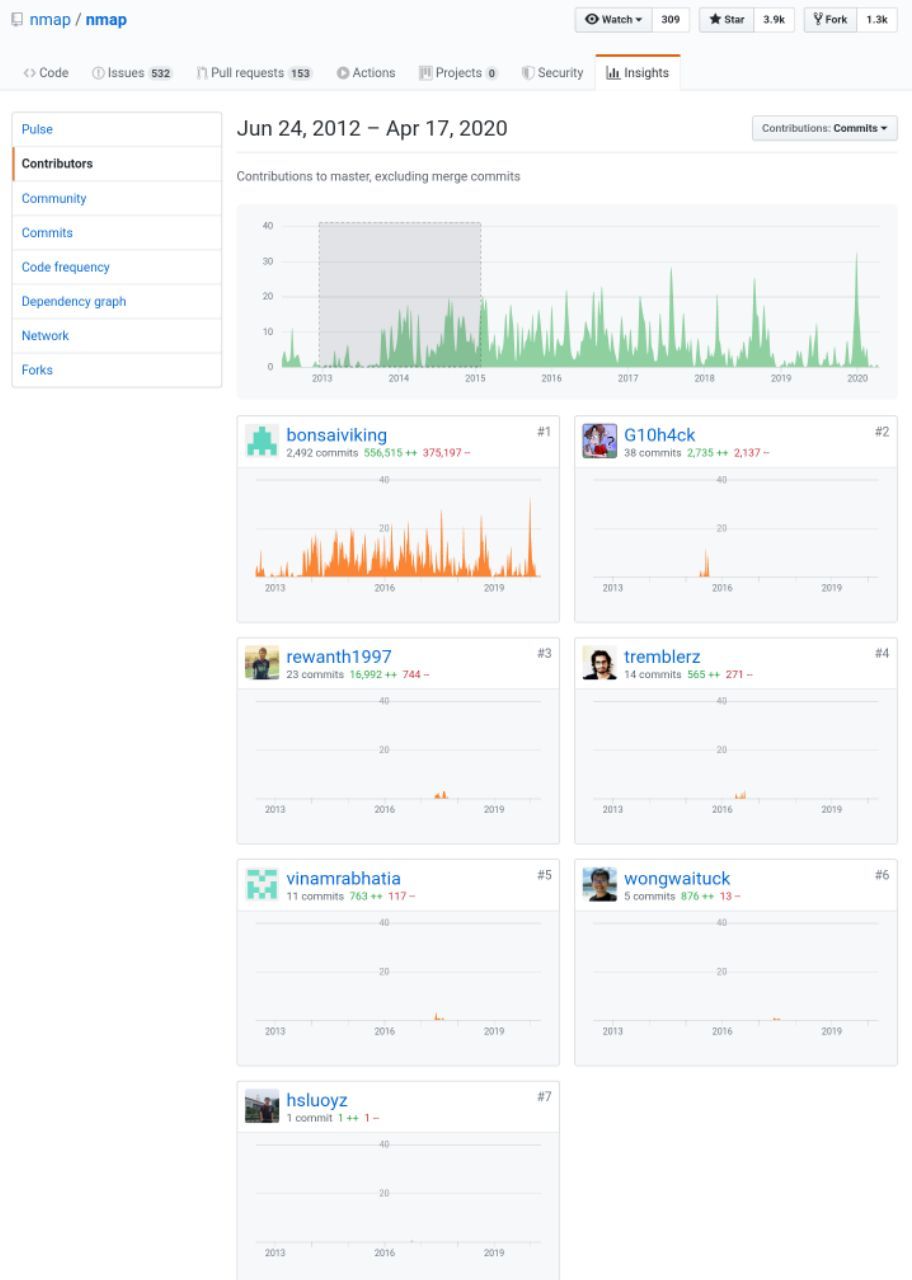Screen dimensions: 912x1280
Task: View bonsaiviking's 2,492 commits
Action: coord(322,453)
